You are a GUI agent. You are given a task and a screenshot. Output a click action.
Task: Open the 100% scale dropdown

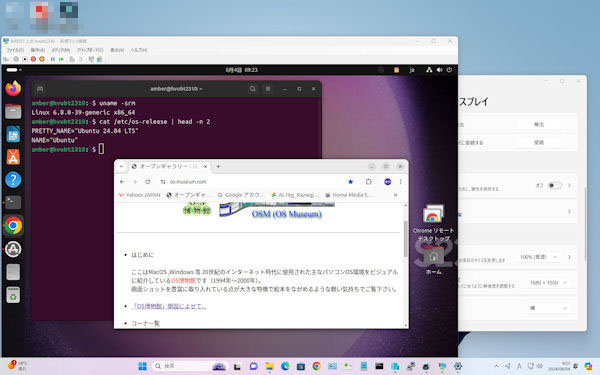[538, 257]
